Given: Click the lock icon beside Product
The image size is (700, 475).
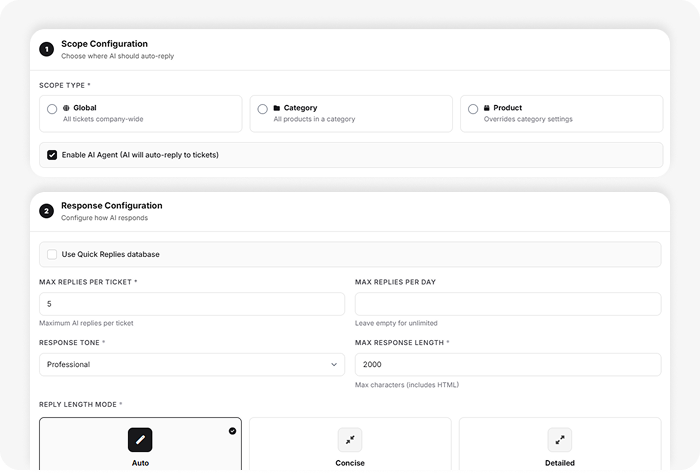Looking at the screenshot, I should click(486, 108).
